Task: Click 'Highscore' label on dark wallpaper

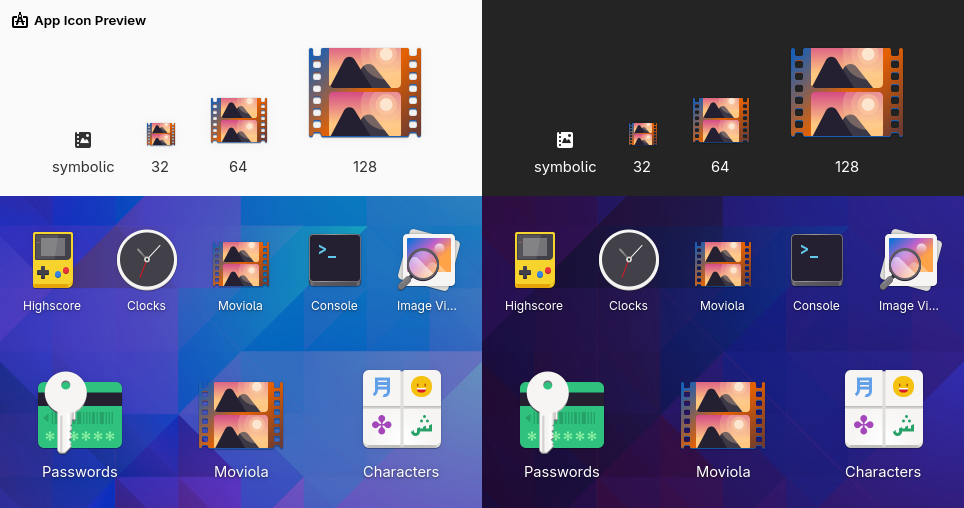Action: click(534, 306)
